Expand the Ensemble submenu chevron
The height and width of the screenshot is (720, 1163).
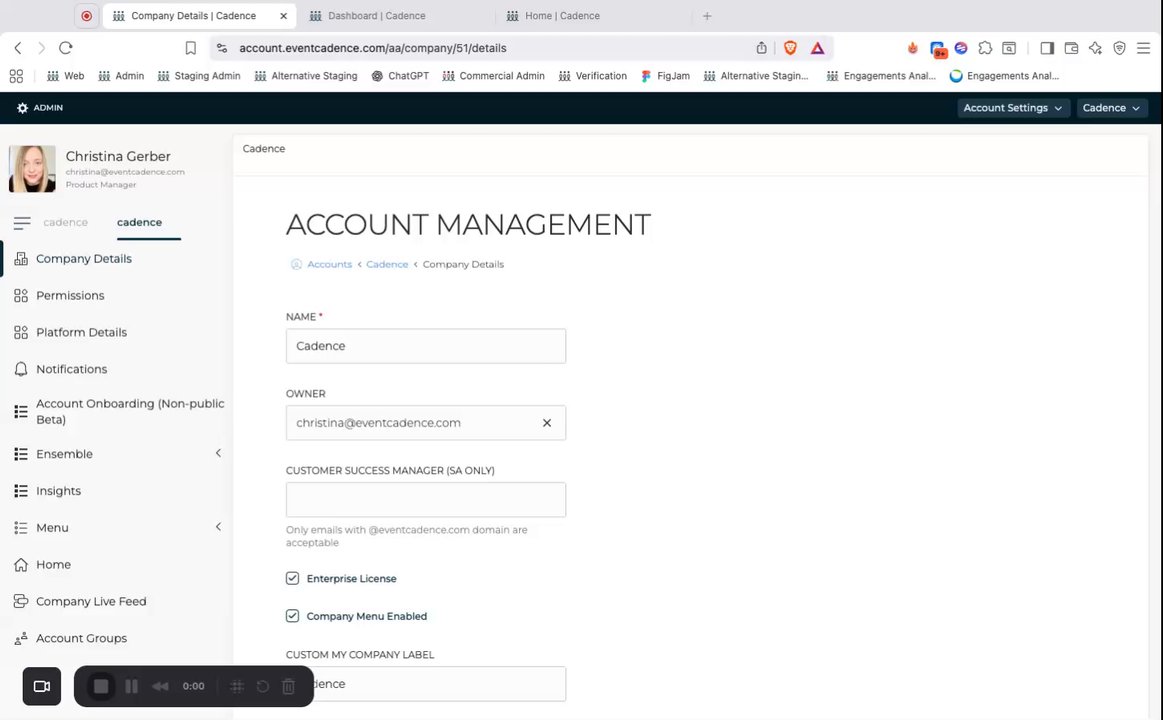(x=218, y=453)
